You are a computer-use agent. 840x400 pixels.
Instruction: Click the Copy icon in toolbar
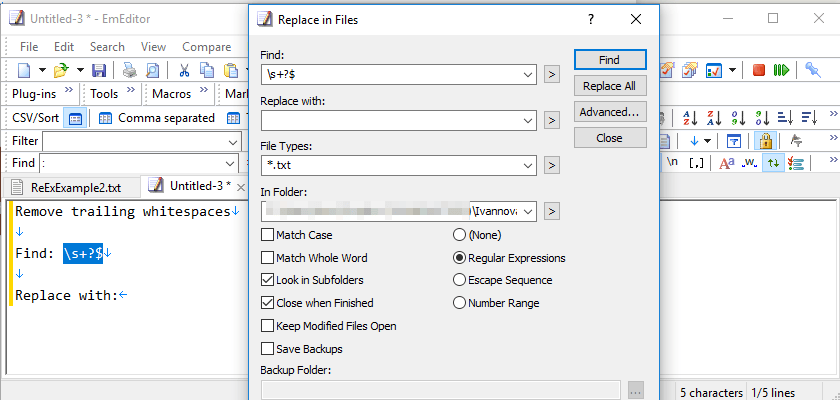pyautogui.click(x=207, y=70)
